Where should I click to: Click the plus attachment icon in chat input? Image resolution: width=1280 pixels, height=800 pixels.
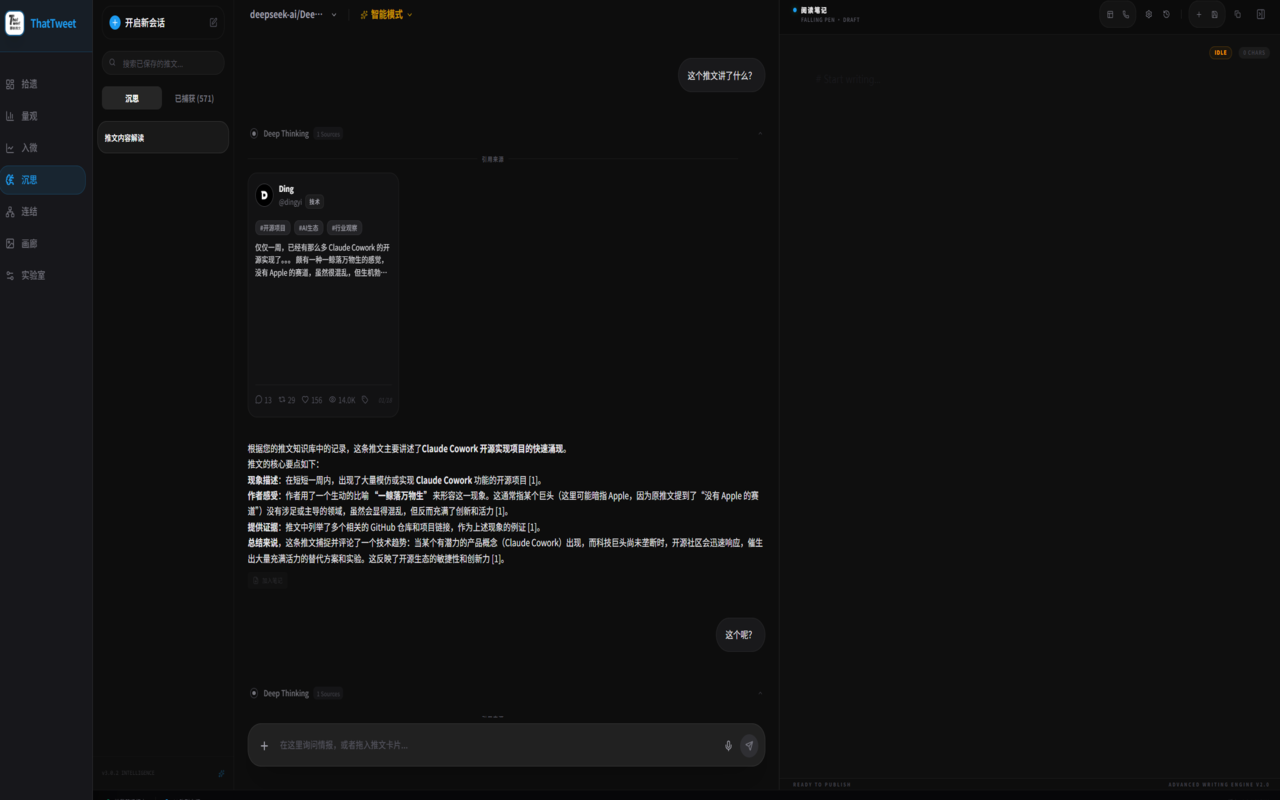264,746
